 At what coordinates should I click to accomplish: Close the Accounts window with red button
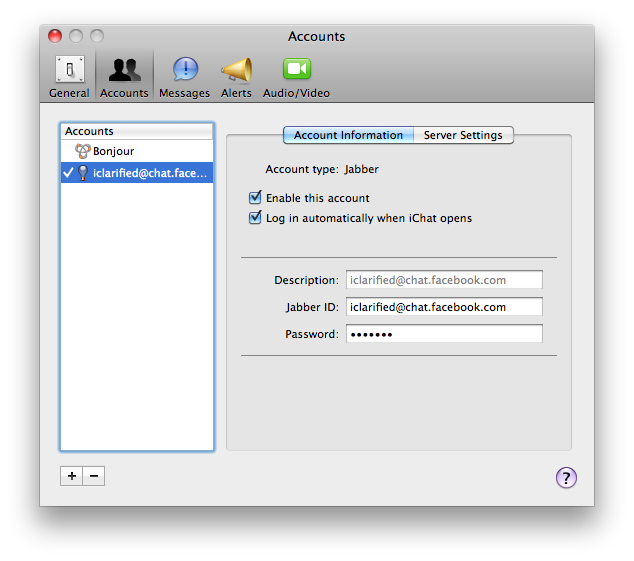tap(55, 36)
